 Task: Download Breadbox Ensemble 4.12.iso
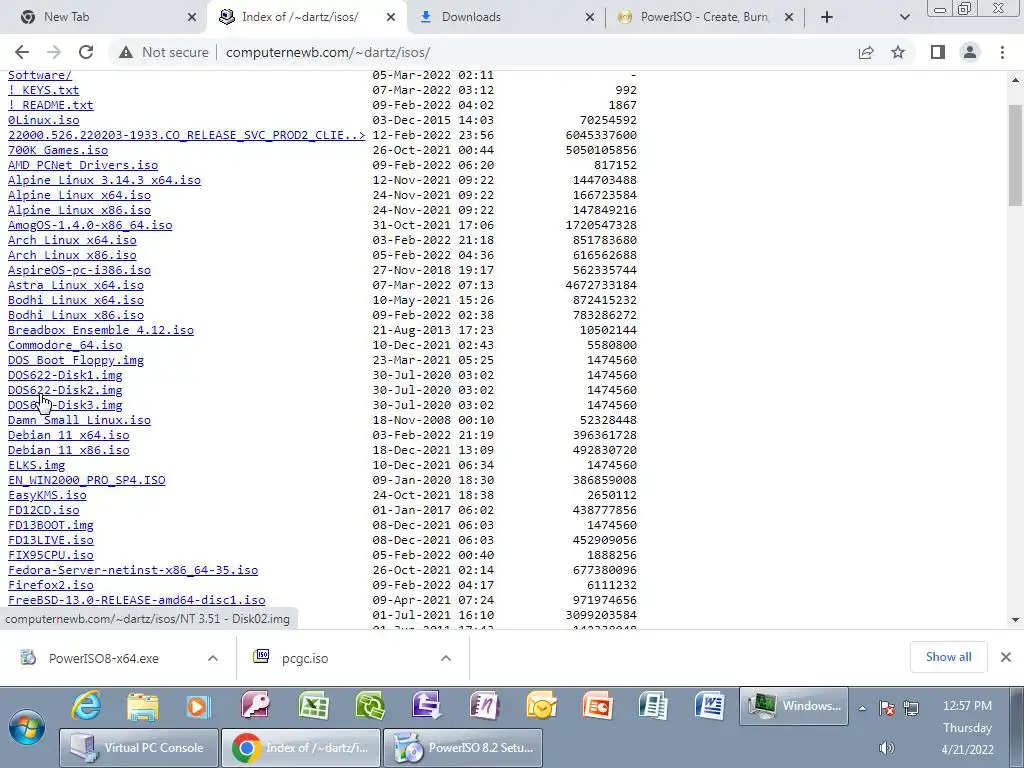[x=101, y=330]
